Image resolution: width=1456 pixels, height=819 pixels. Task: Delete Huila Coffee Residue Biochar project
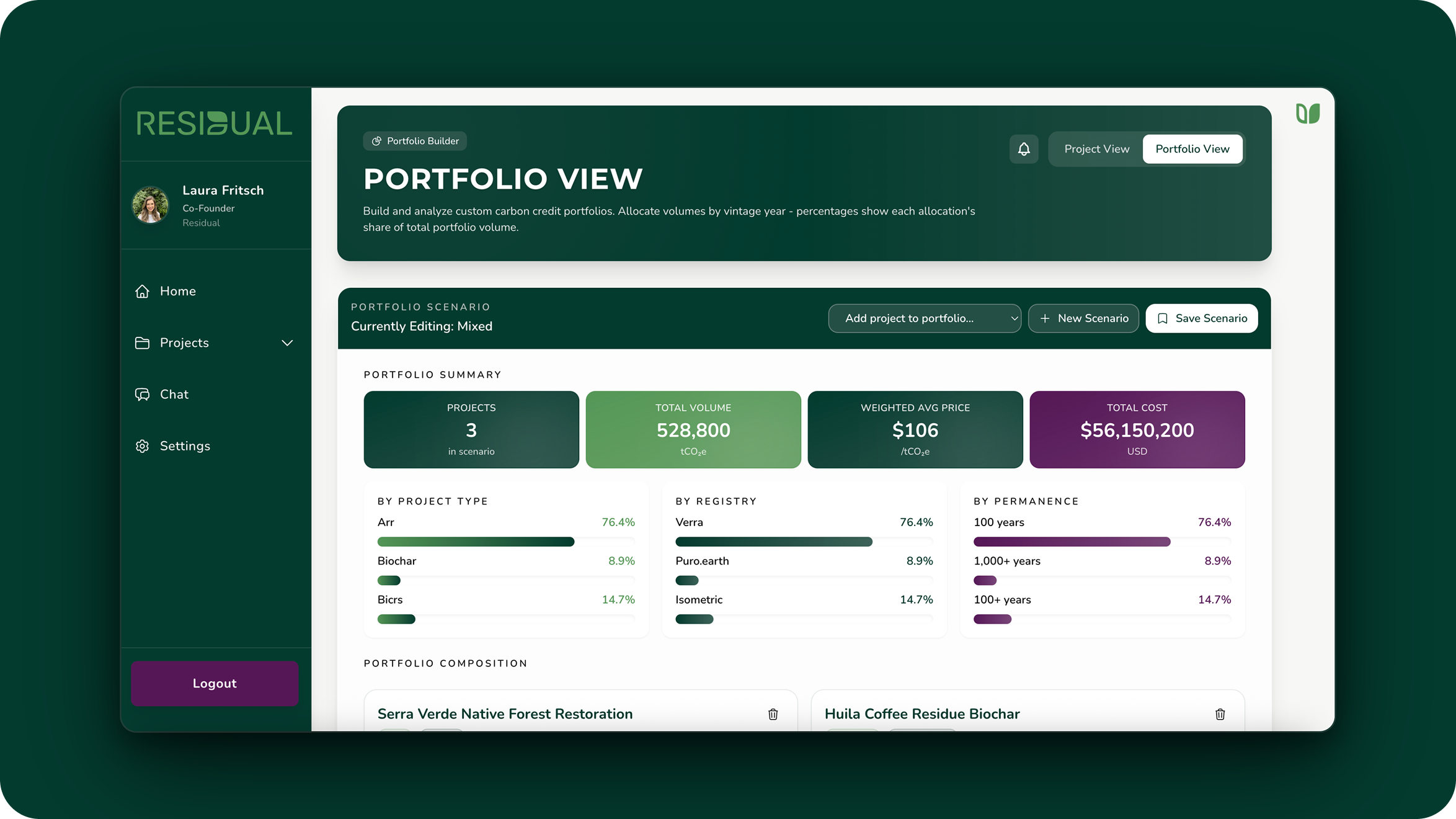pos(1220,714)
